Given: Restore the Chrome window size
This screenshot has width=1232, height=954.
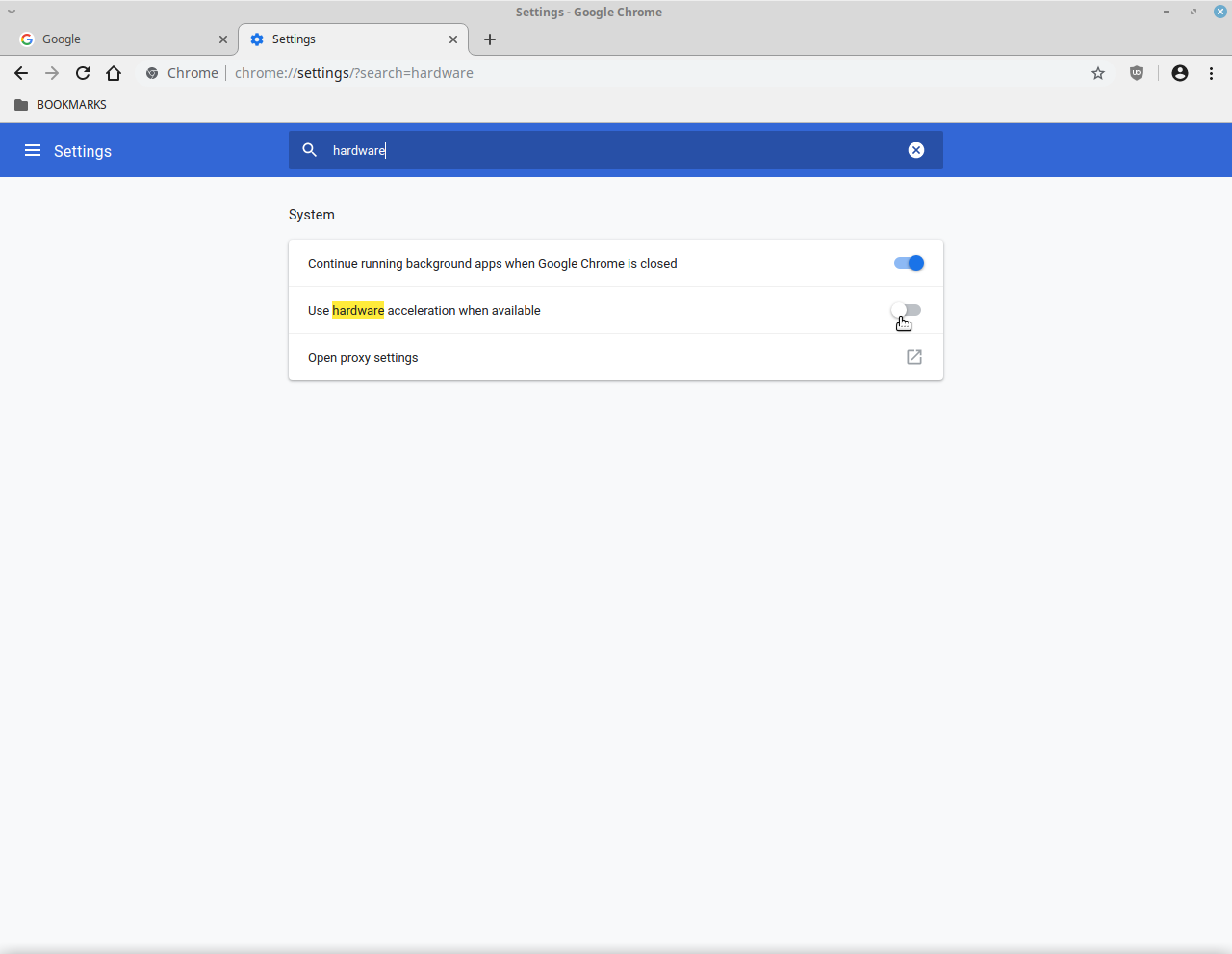Looking at the screenshot, I should (x=1193, y=12).
